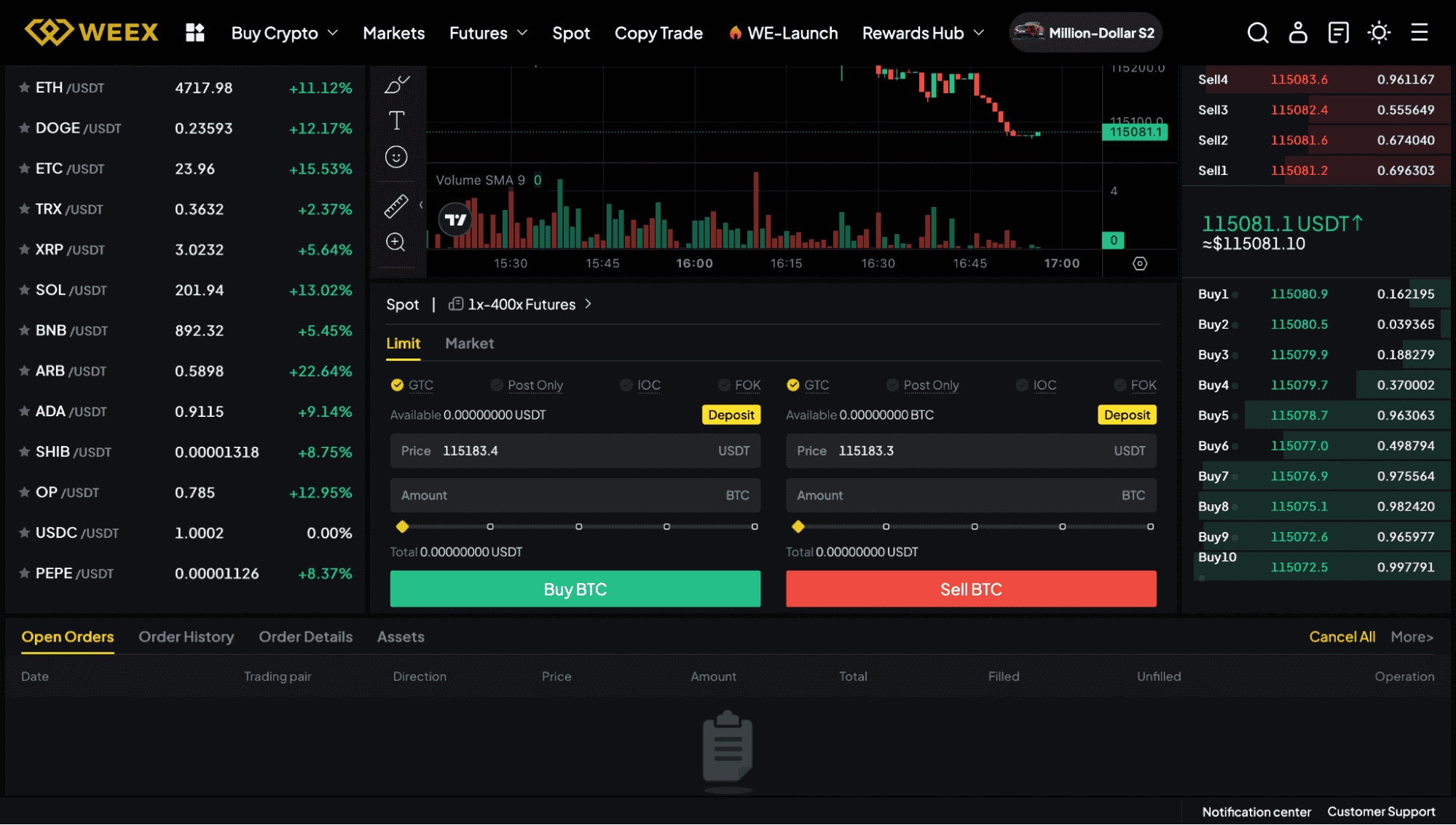
Task: Open chart settings gear icon
Action: 1140,264
